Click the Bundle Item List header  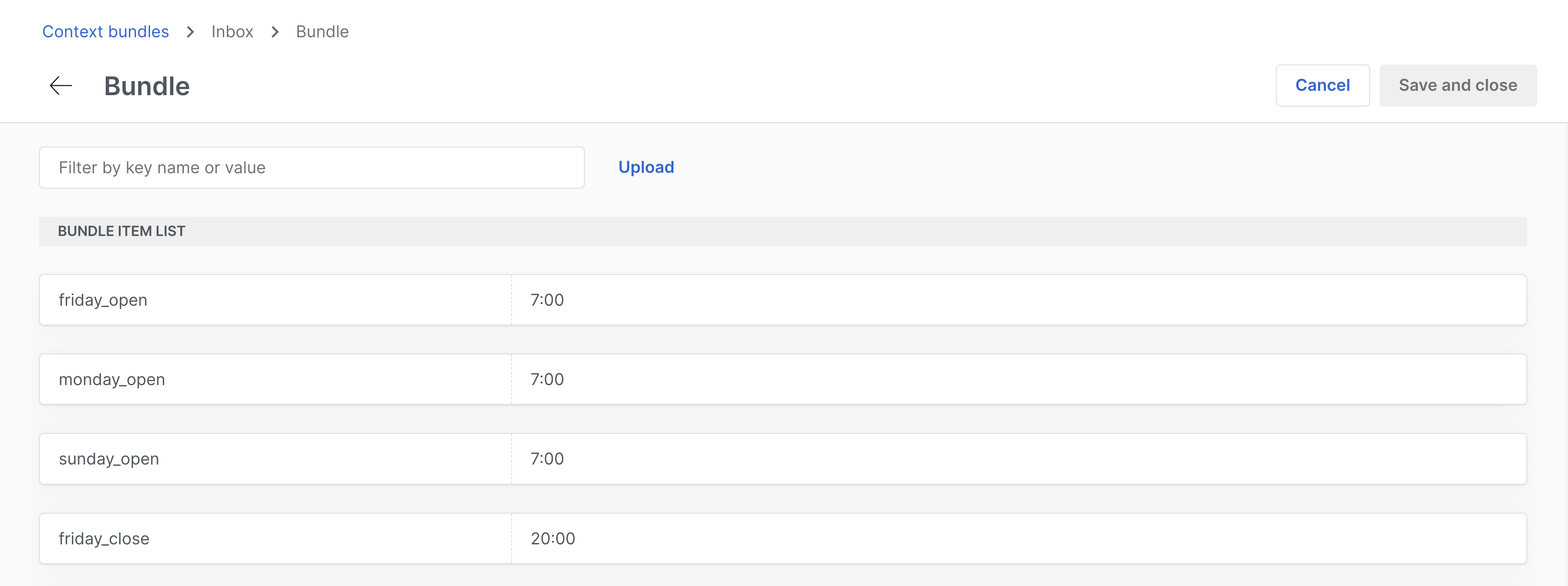(122, 231)
